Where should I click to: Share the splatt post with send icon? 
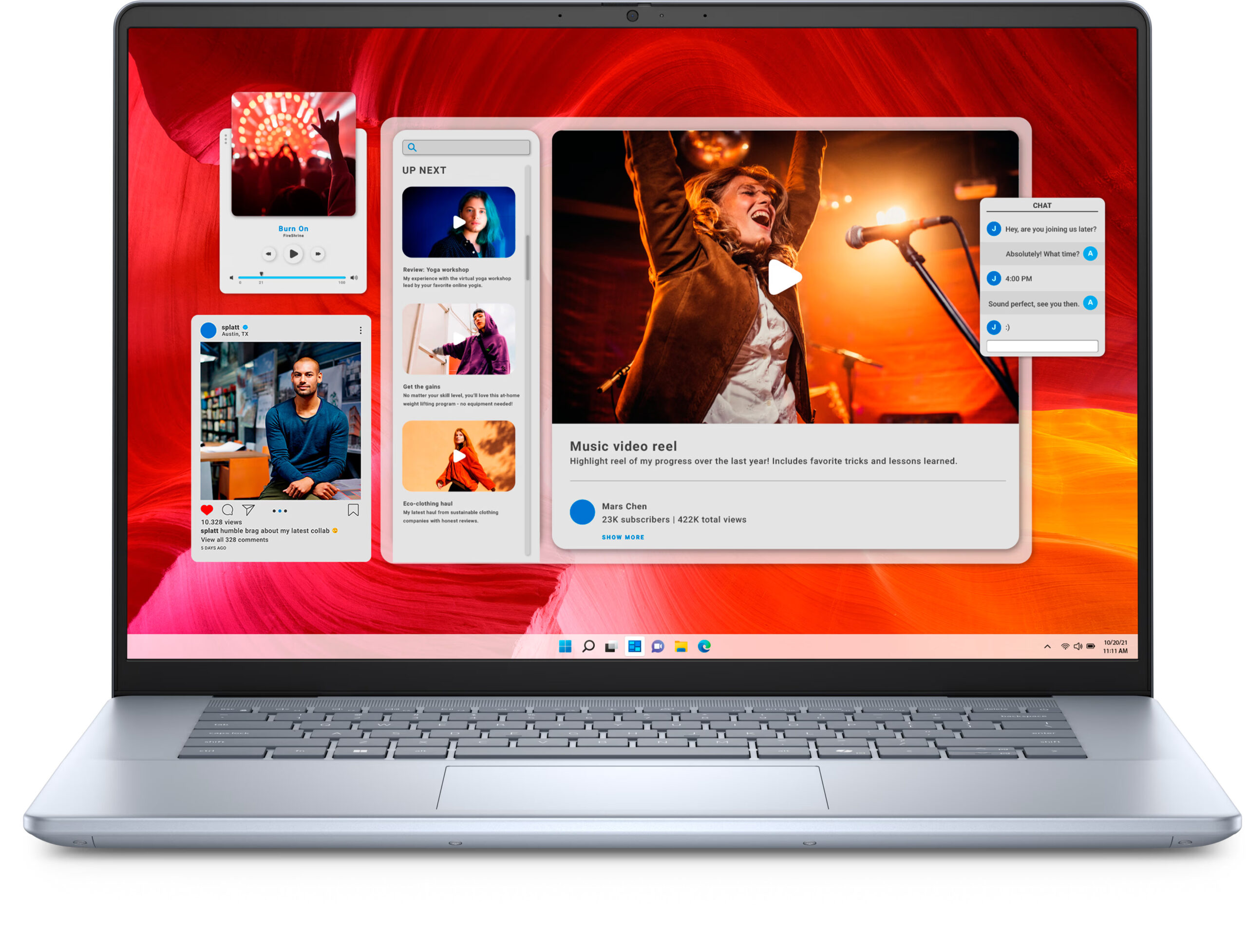coord(248,510)
